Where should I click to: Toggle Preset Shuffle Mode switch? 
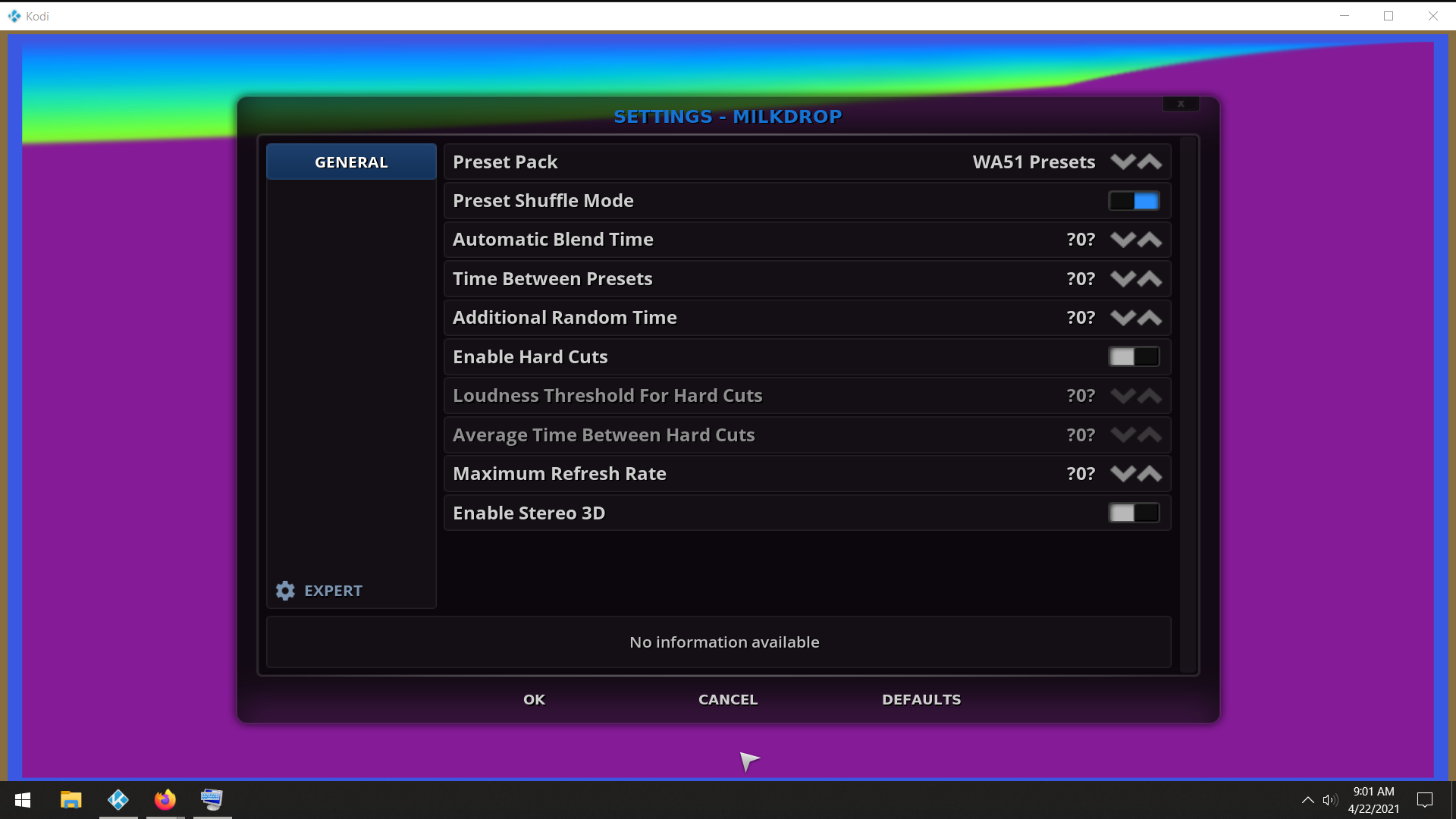(x=1134, y=201)
